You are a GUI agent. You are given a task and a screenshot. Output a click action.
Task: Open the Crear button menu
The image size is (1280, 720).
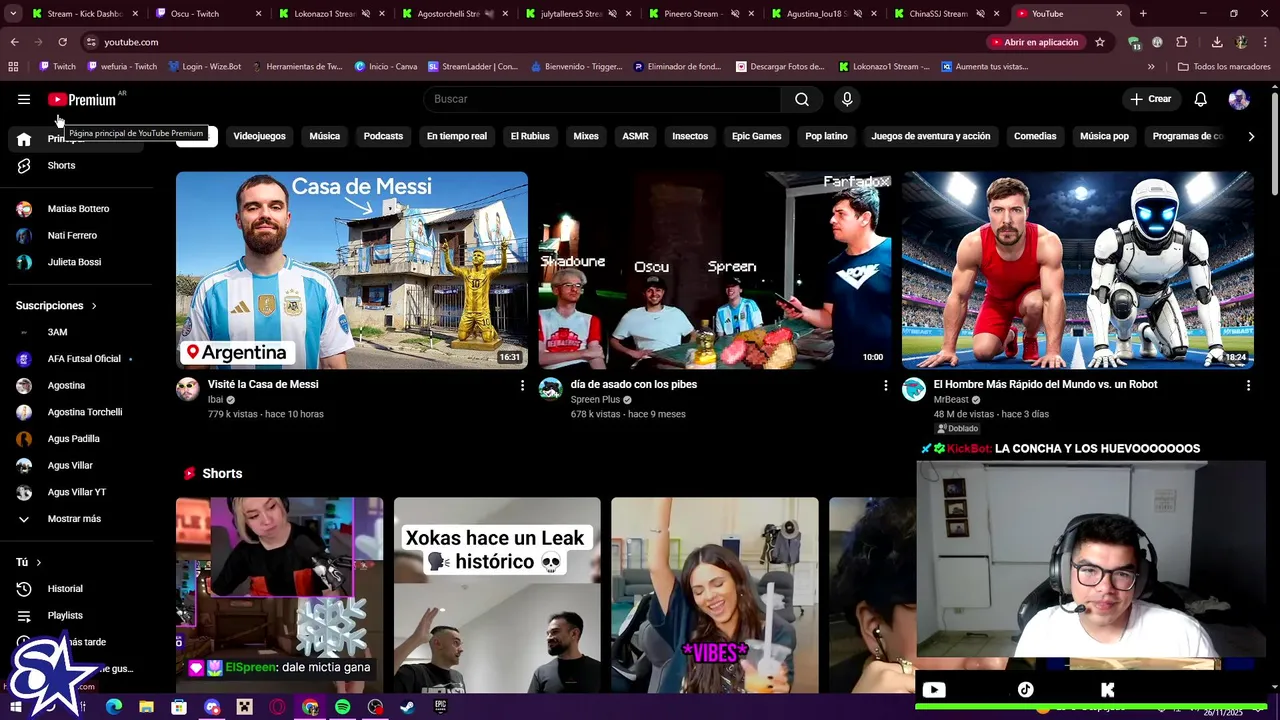pyautogui.click(x=1150, y=99)
